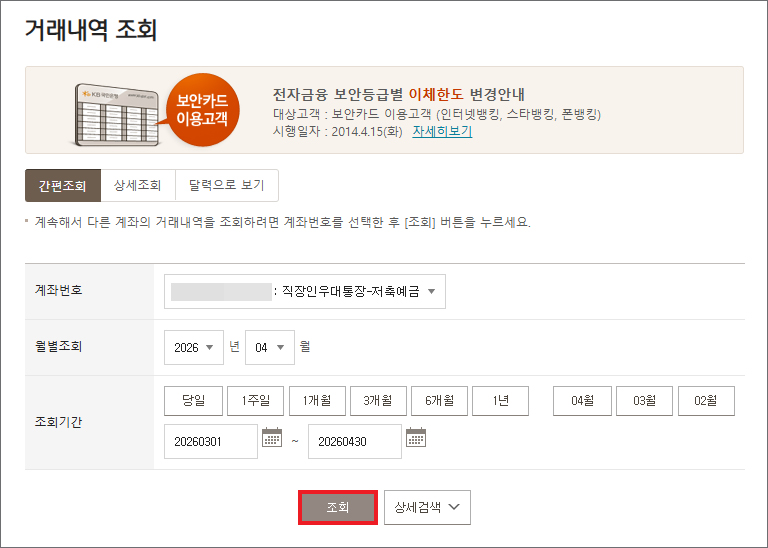Choose the 3개월 period button

[x=378, y=401]
